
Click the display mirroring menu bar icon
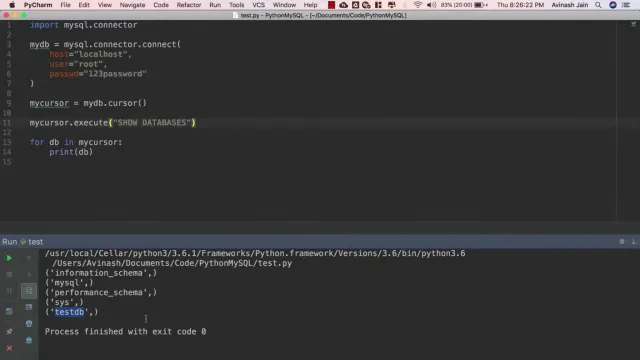pos(392,5)
